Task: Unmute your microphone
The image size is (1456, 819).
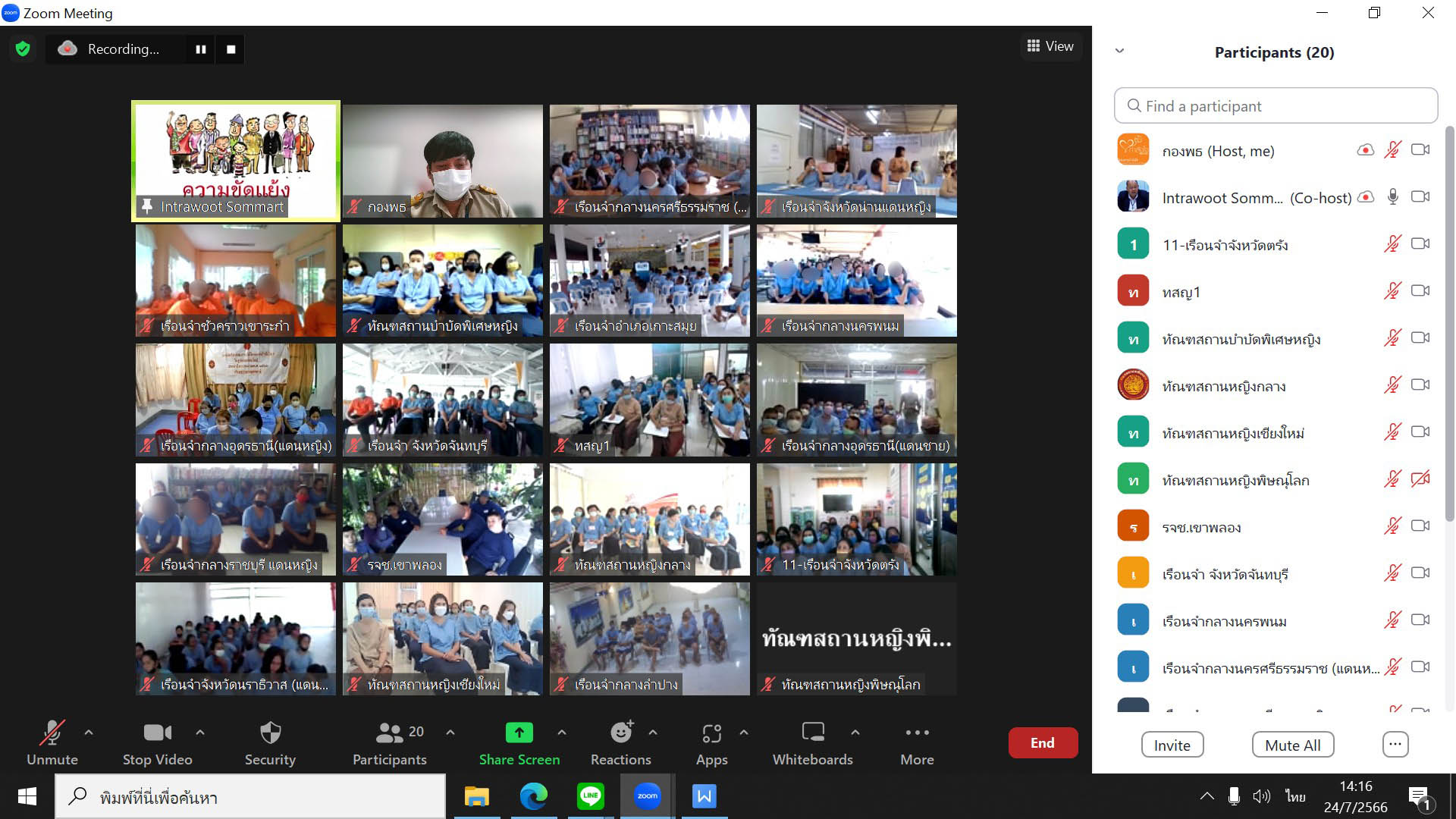Action: (x=52, y=742)
